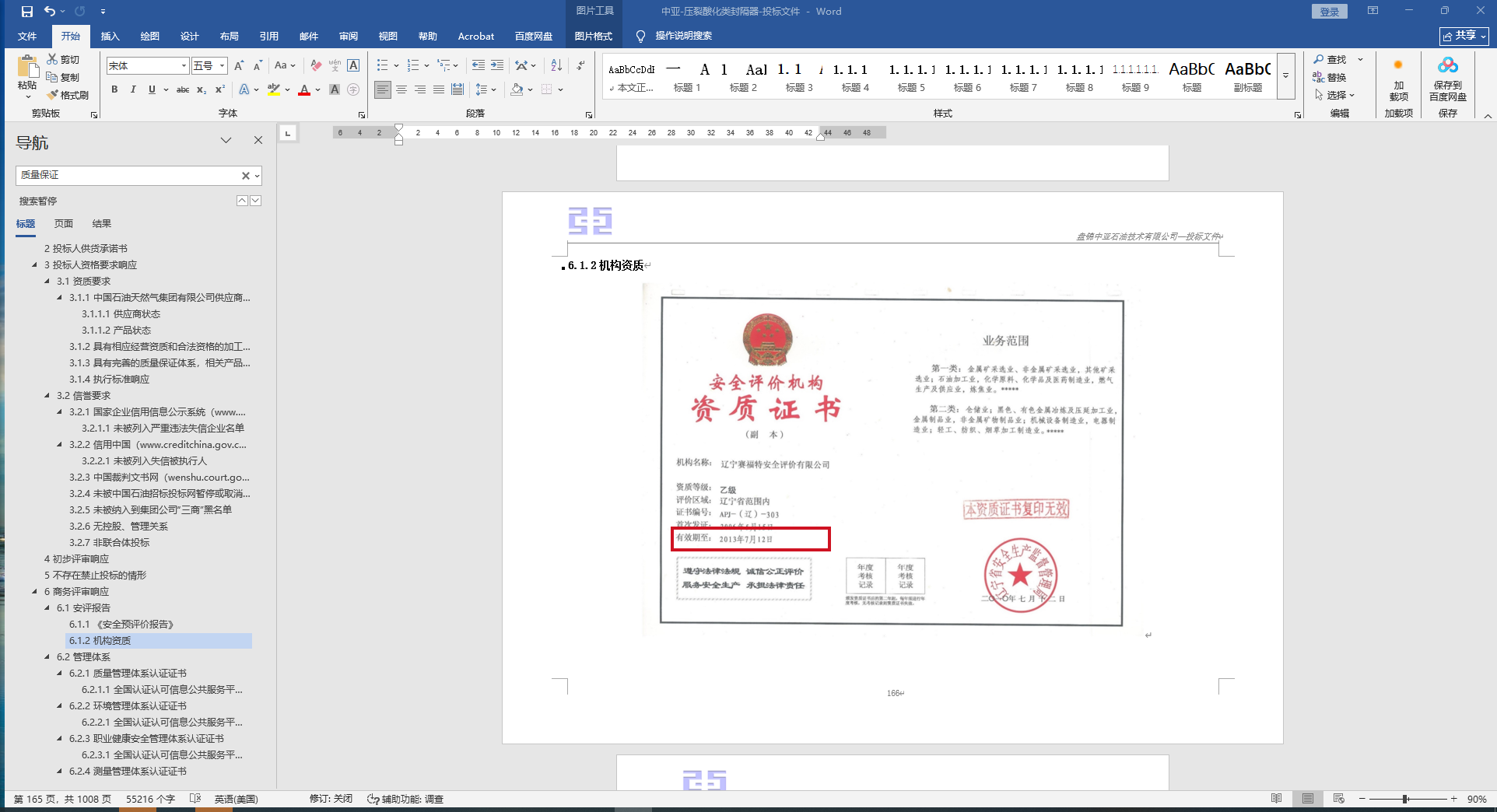Apply strikethrough (abc) formatting
Screen dimensions: 1497x812
pos(183,89)
